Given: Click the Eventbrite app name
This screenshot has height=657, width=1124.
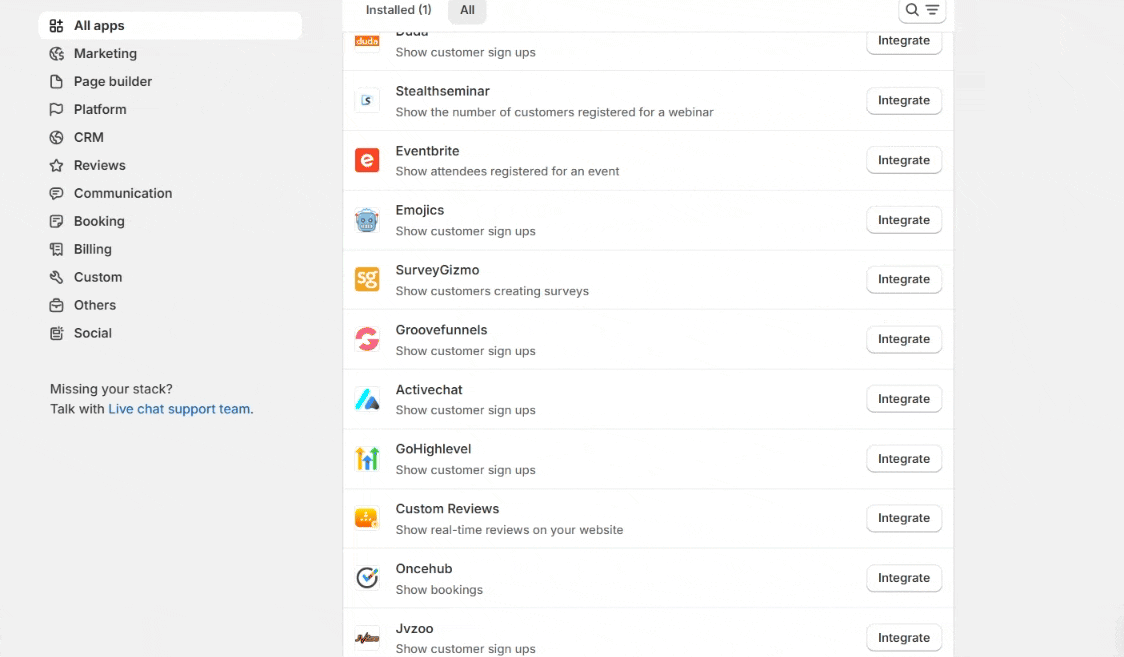Looking at the screenshot, I should (427, 151).
